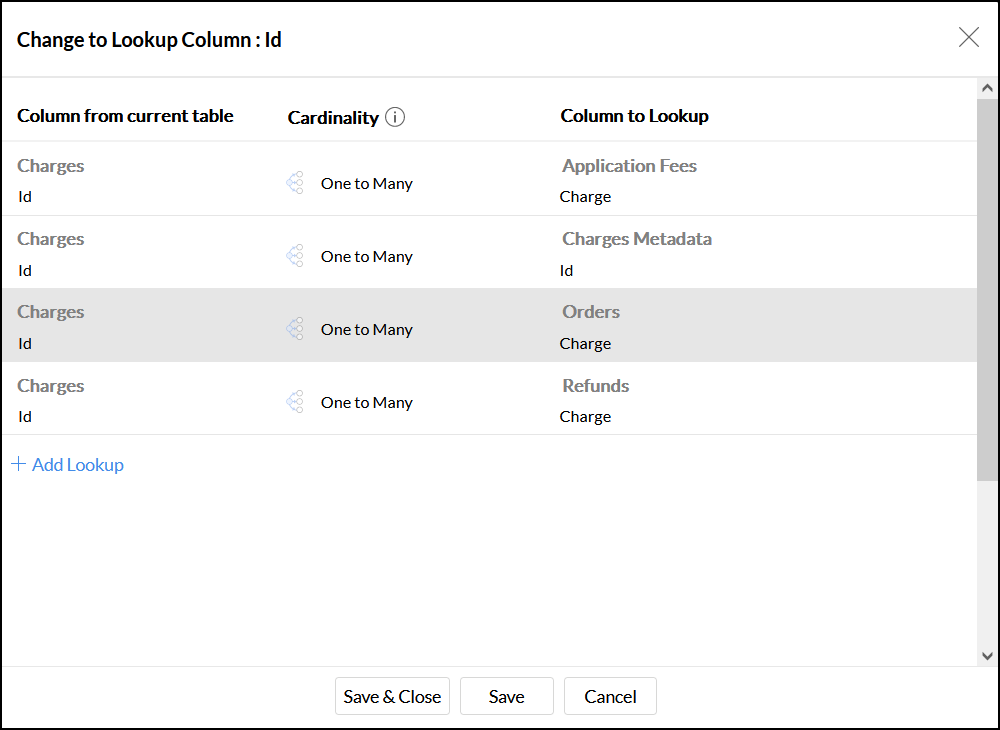Image resolution: width=1000 pixels, height=730 pixels.
Task: Click cardinality icon in Application Fees row
Action: point(295,183)
